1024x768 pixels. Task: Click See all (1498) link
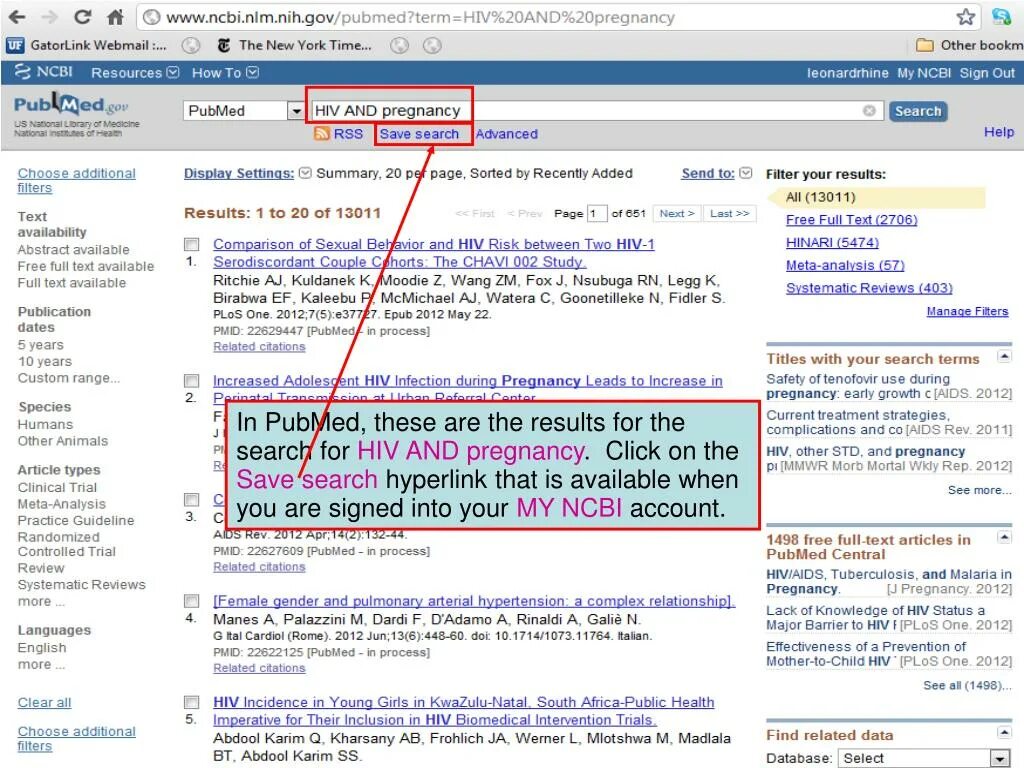pyautogui.click(x=967, y=685)
